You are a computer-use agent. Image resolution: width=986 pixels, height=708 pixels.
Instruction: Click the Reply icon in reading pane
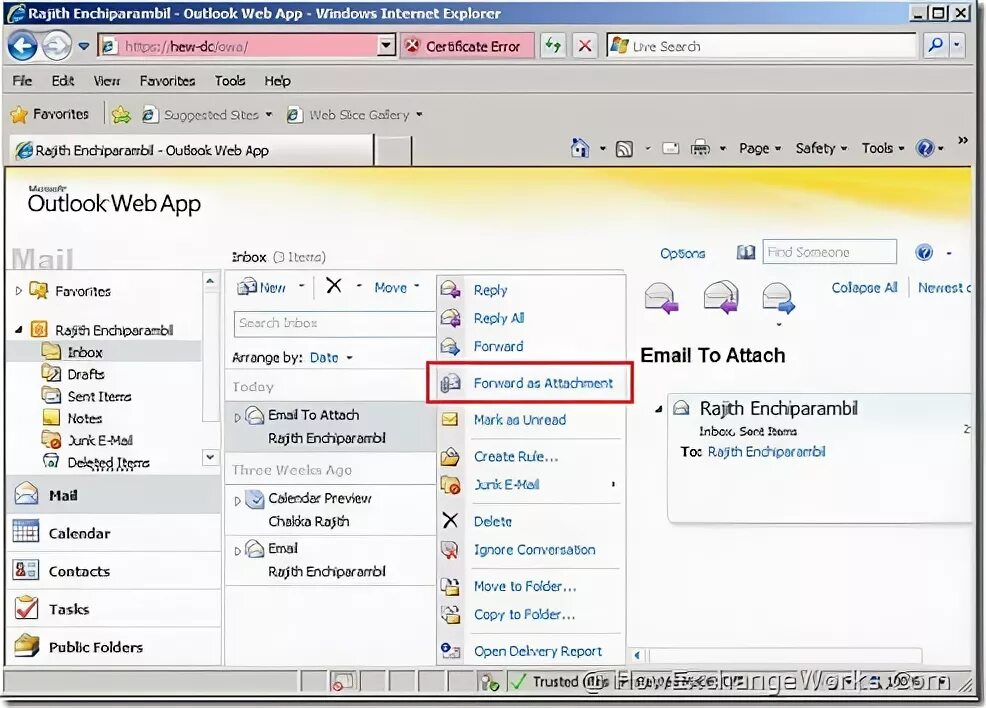[662, 297]
